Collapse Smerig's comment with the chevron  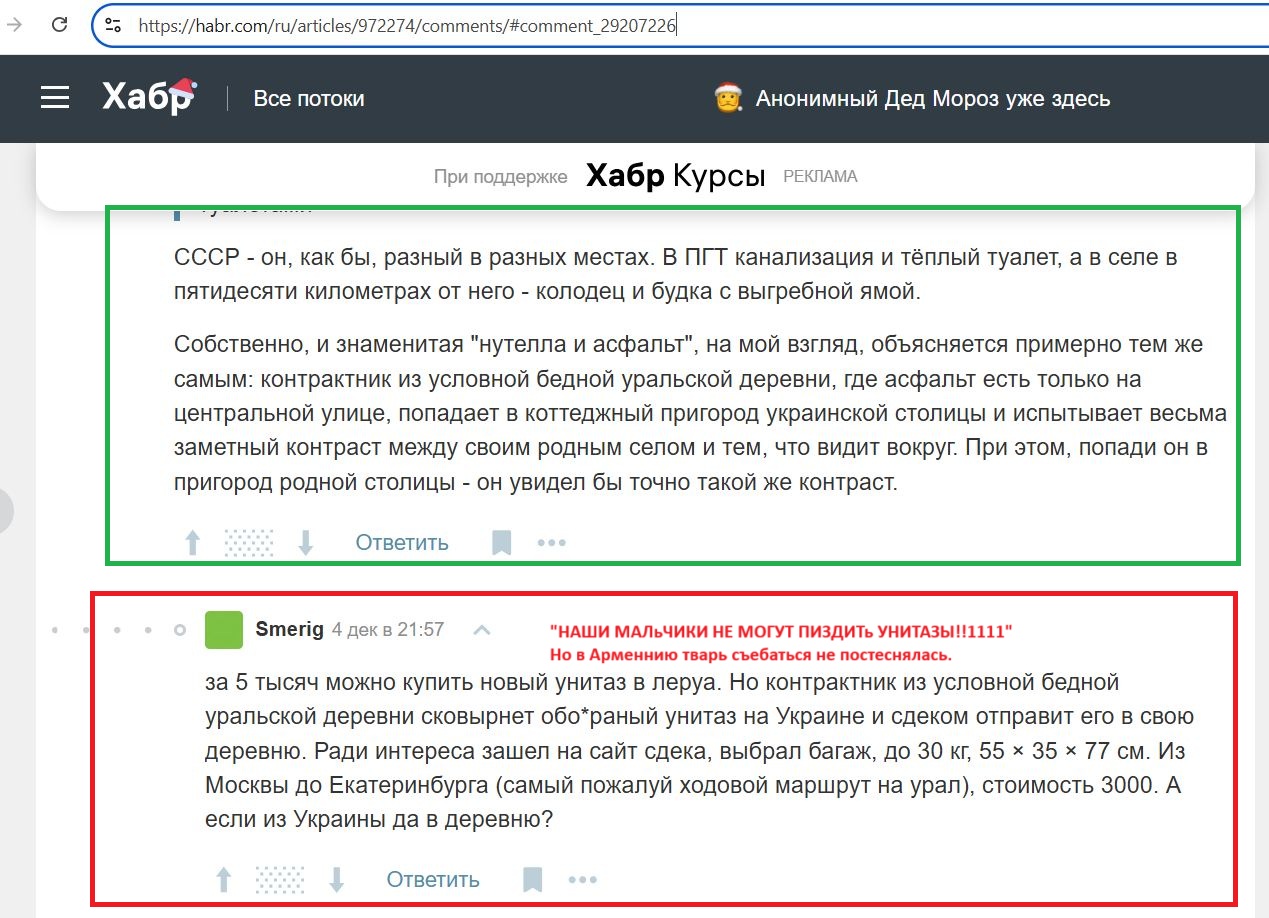483,630
